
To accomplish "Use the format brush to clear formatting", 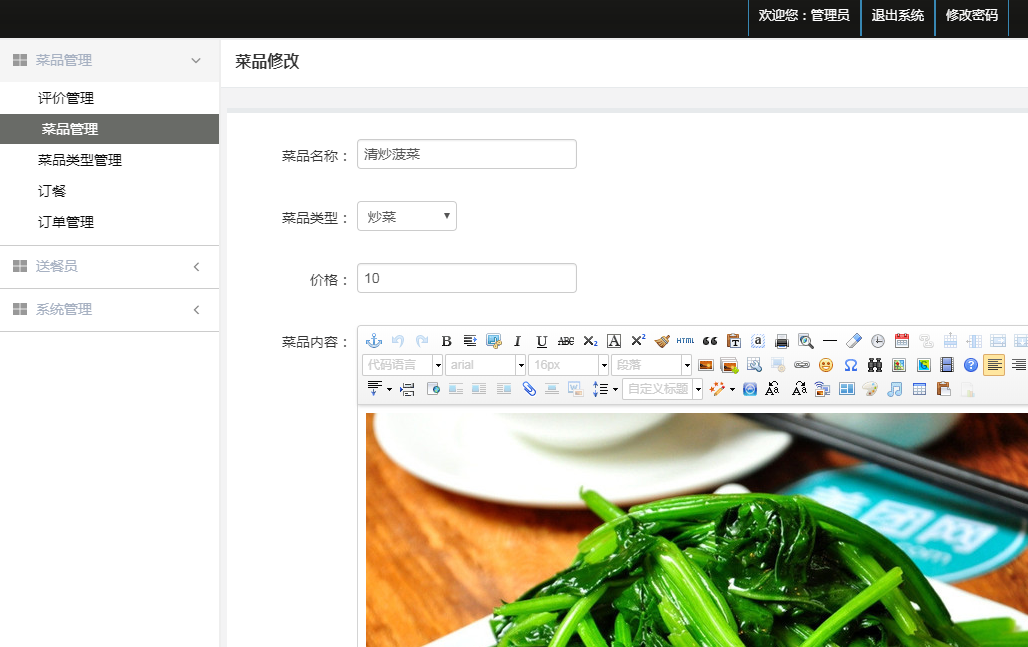I will [x=662, y=341].
